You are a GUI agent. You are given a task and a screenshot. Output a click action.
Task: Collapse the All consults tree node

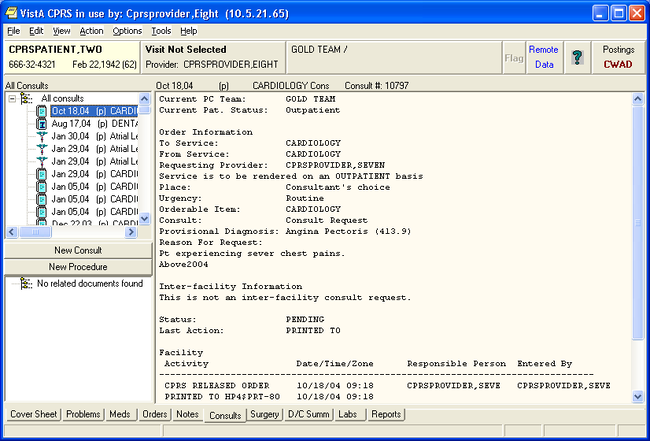point(11,98)
